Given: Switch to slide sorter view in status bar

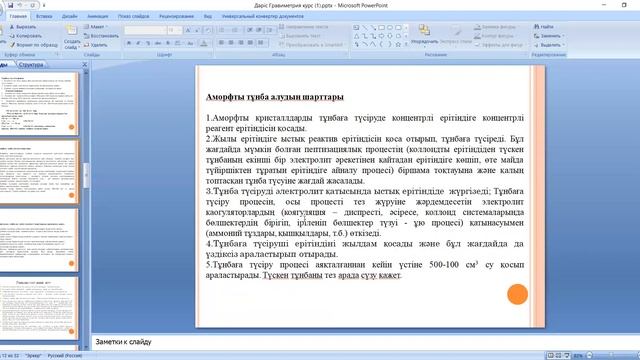Looking at the screenshot, I should 558,356.
